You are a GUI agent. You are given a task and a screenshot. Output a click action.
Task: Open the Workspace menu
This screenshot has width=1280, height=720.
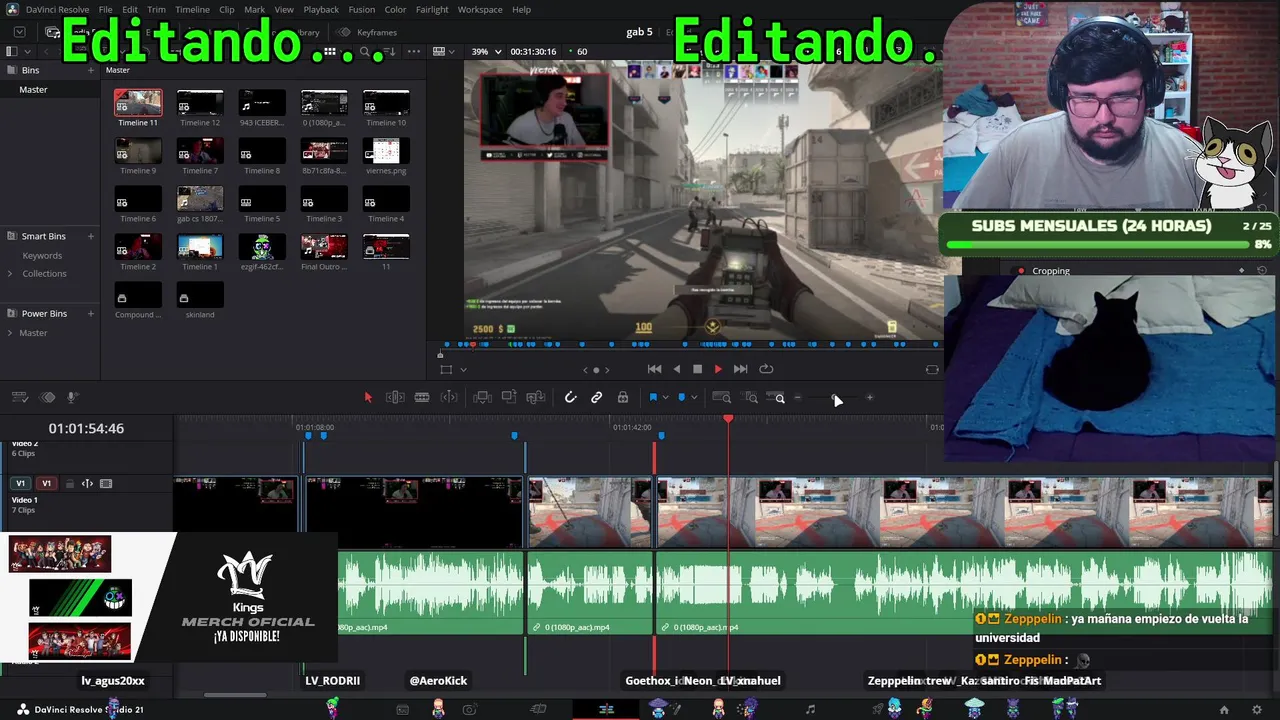[x=480, y=9]
